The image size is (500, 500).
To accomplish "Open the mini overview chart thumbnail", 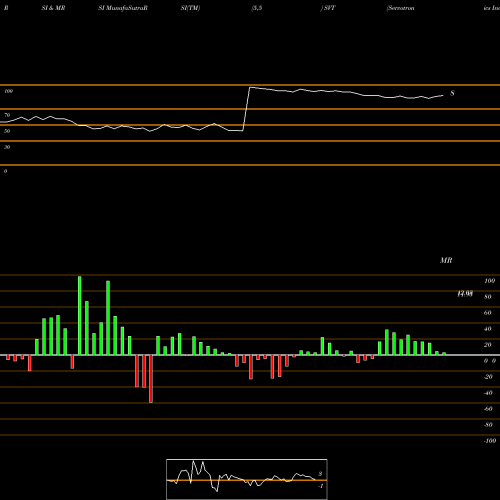I will coord(247,479).
